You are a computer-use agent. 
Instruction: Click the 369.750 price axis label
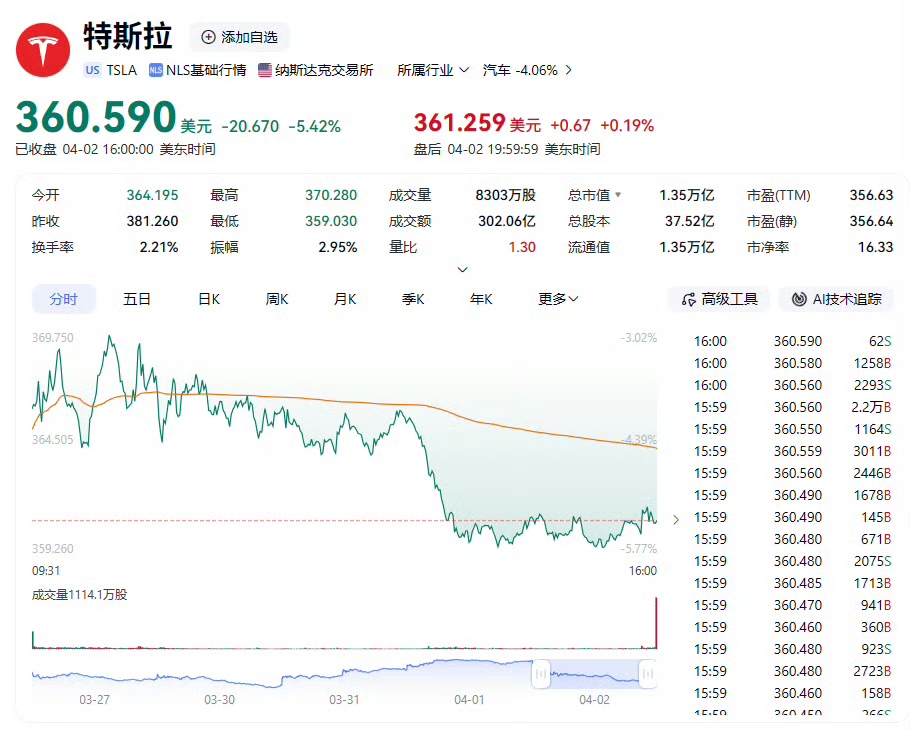(x=53, y=338)
